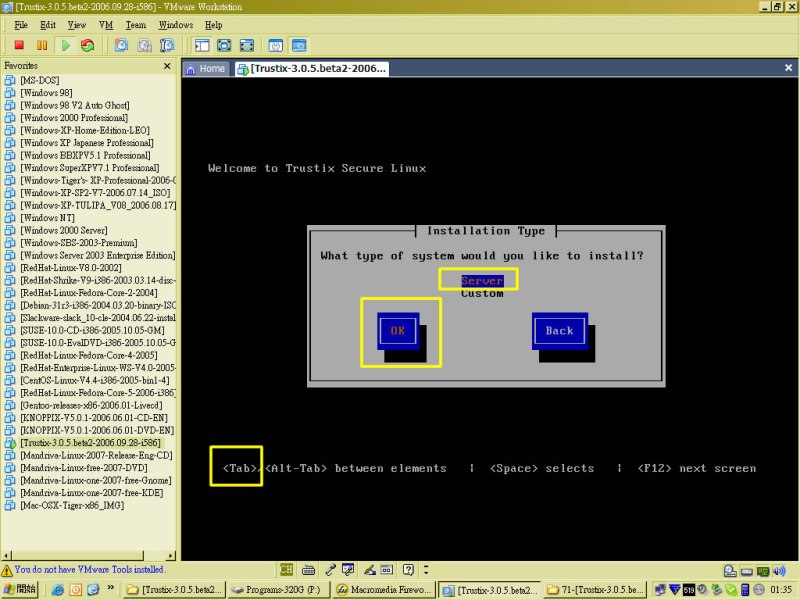
Task: Click the sound device status icon
Action: coord(779,570)
